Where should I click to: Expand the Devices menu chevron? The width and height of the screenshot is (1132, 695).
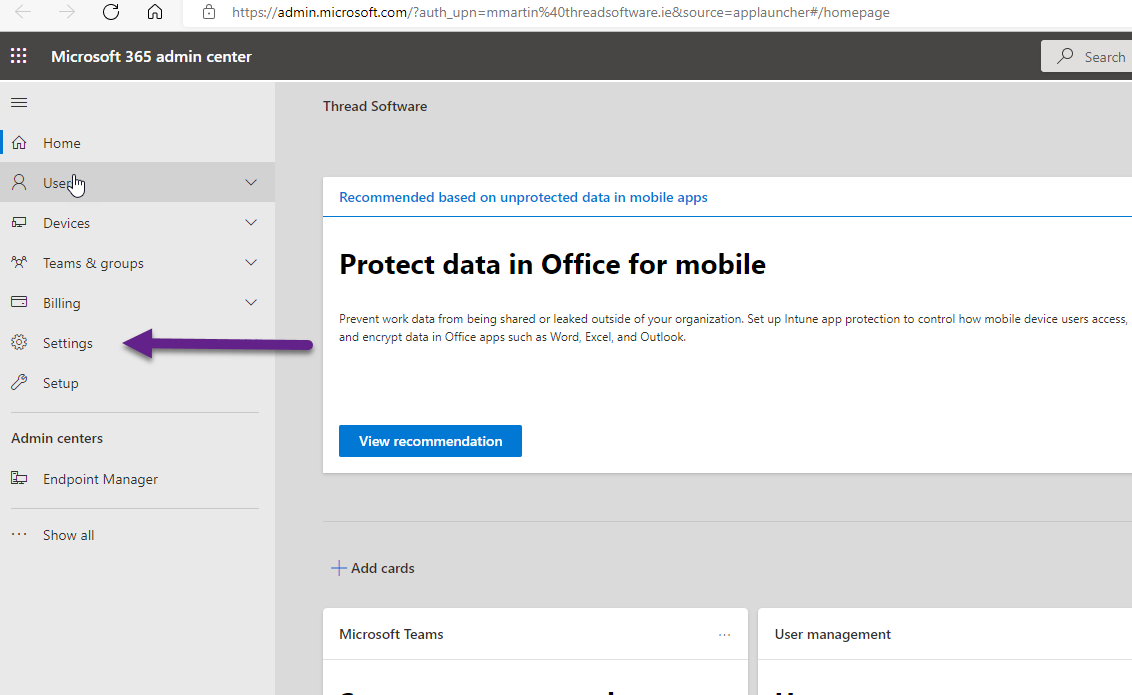(251, 222)
